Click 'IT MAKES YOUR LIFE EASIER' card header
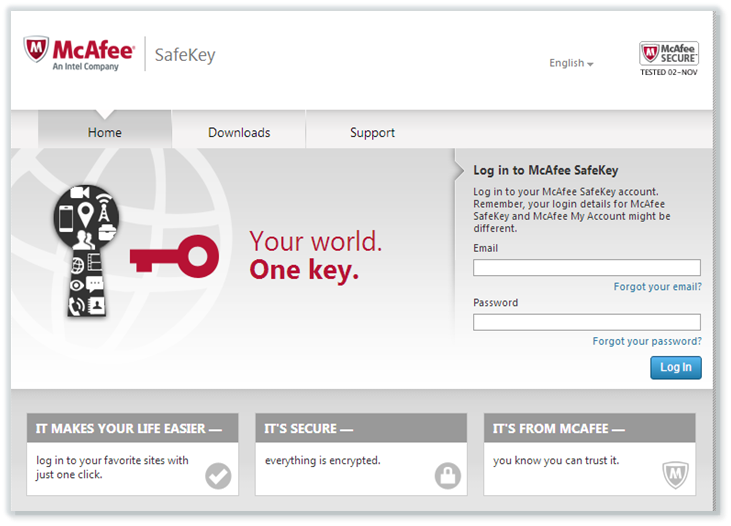This screenshot has height=526, width=731. point(132,428)
